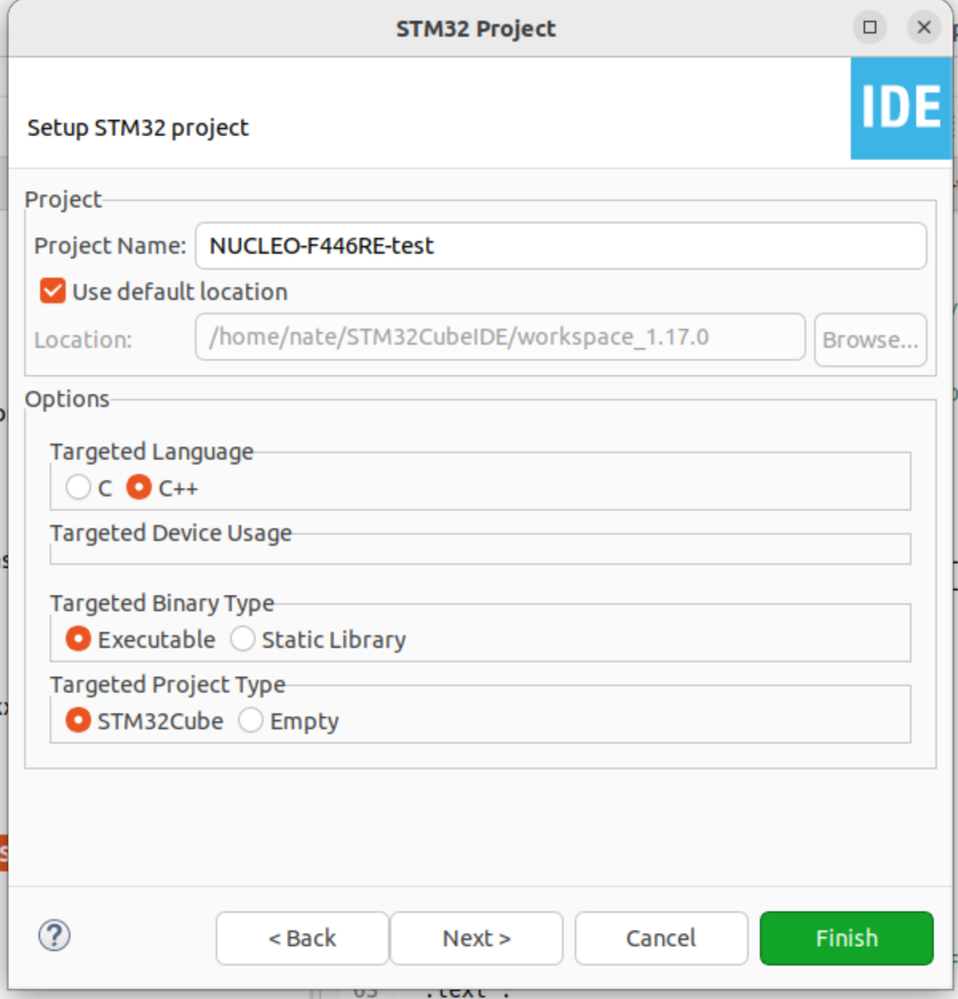
Task: Select C++ as targeted language
Action: click(139, 487)
